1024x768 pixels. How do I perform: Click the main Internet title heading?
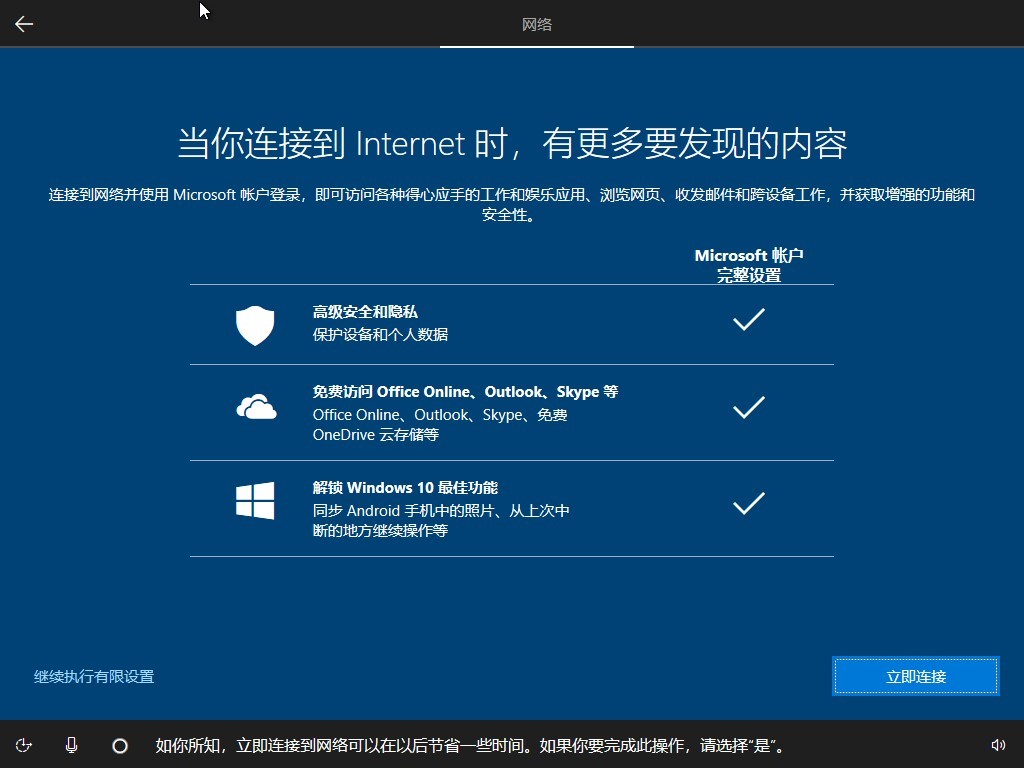point(512,143)
